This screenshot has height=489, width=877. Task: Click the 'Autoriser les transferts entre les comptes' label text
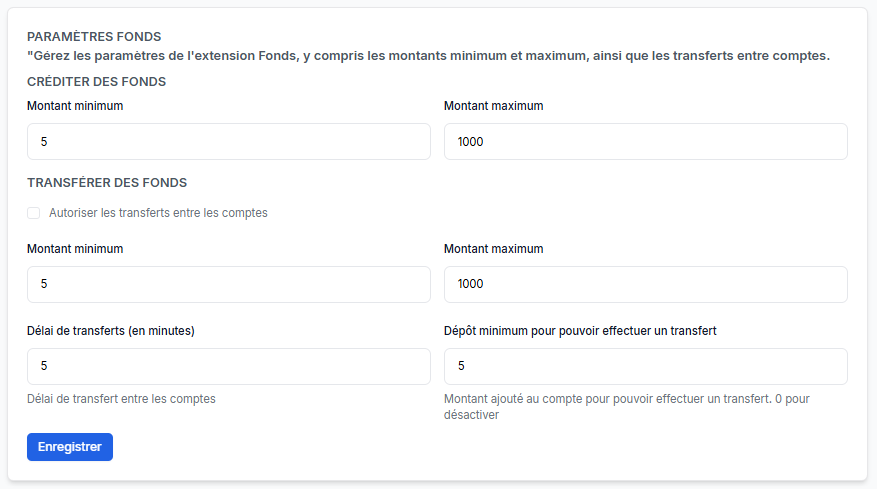click(158, 213)
